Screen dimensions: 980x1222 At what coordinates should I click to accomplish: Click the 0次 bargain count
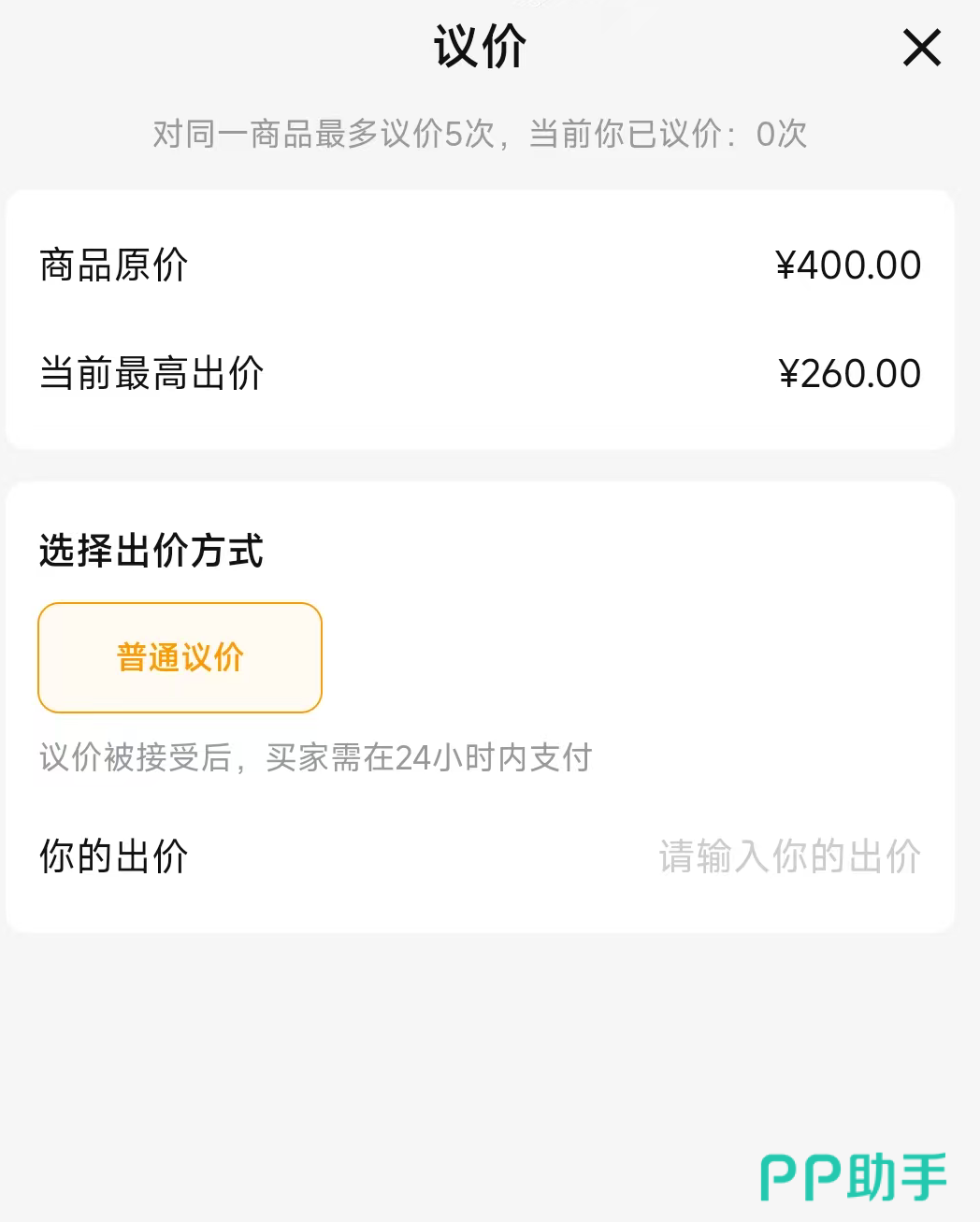tap(781, 135)
